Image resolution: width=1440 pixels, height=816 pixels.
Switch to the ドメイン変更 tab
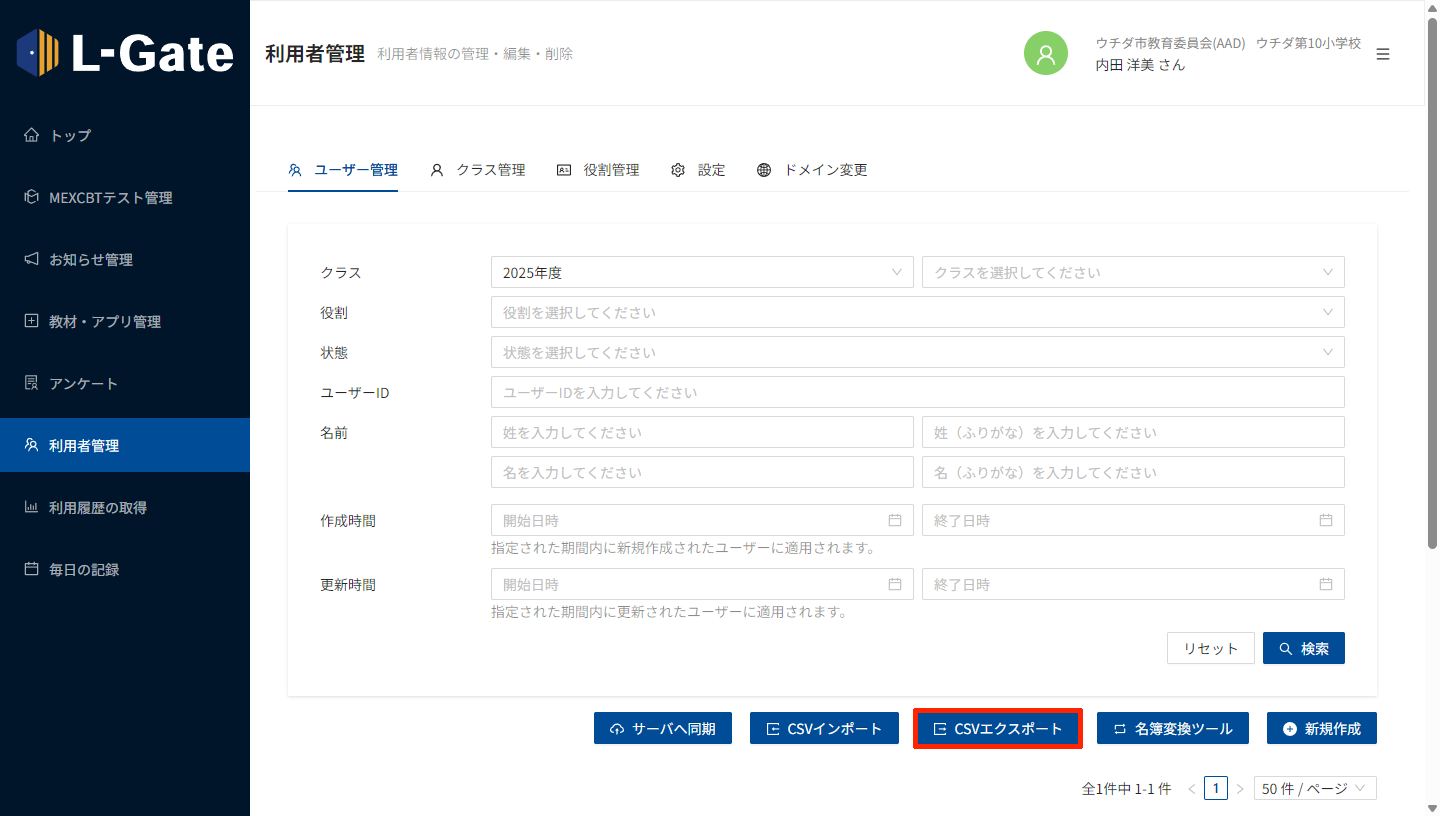click(812, 170)
